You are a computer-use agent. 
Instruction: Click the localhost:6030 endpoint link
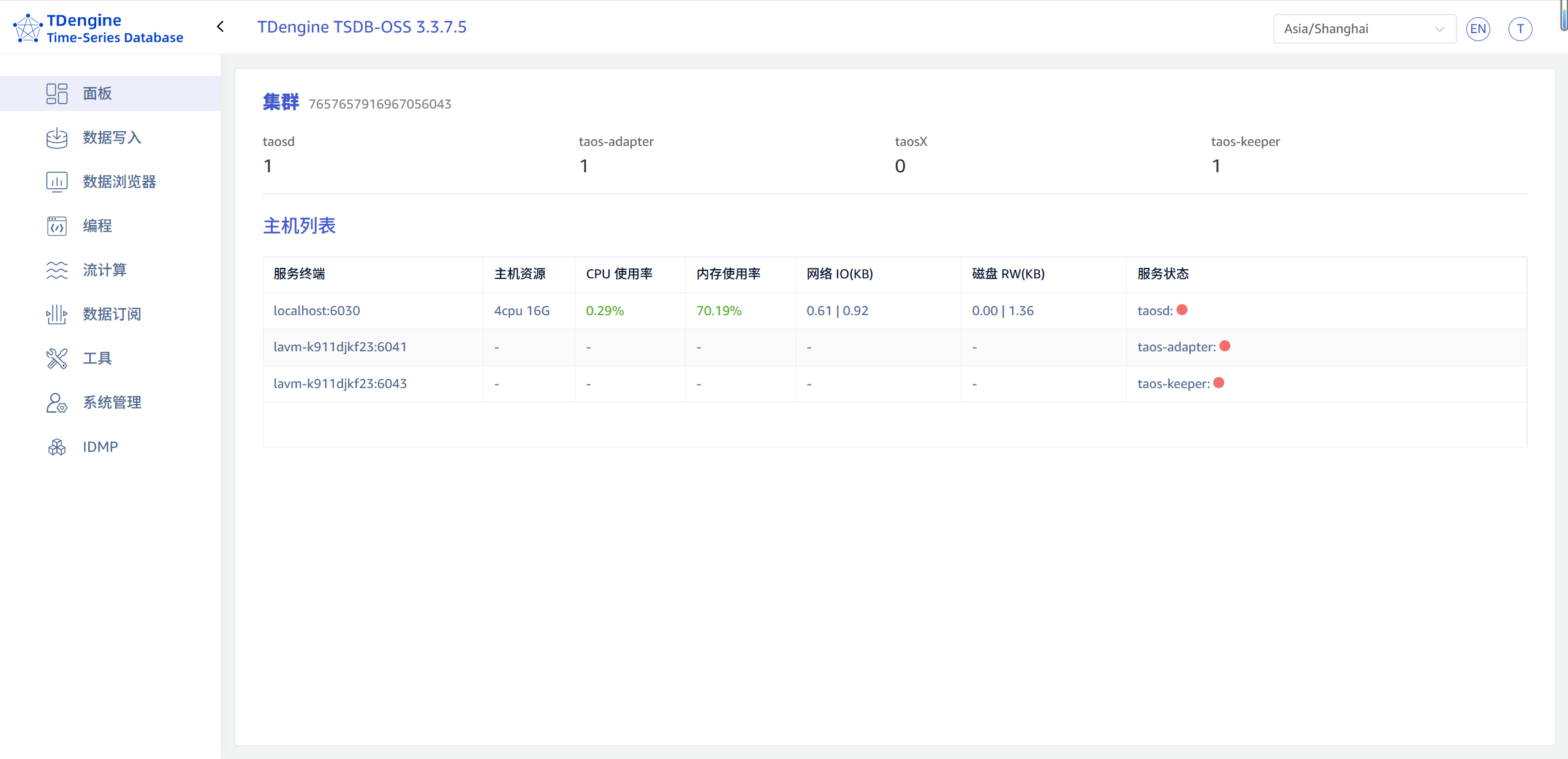(316, 311)
